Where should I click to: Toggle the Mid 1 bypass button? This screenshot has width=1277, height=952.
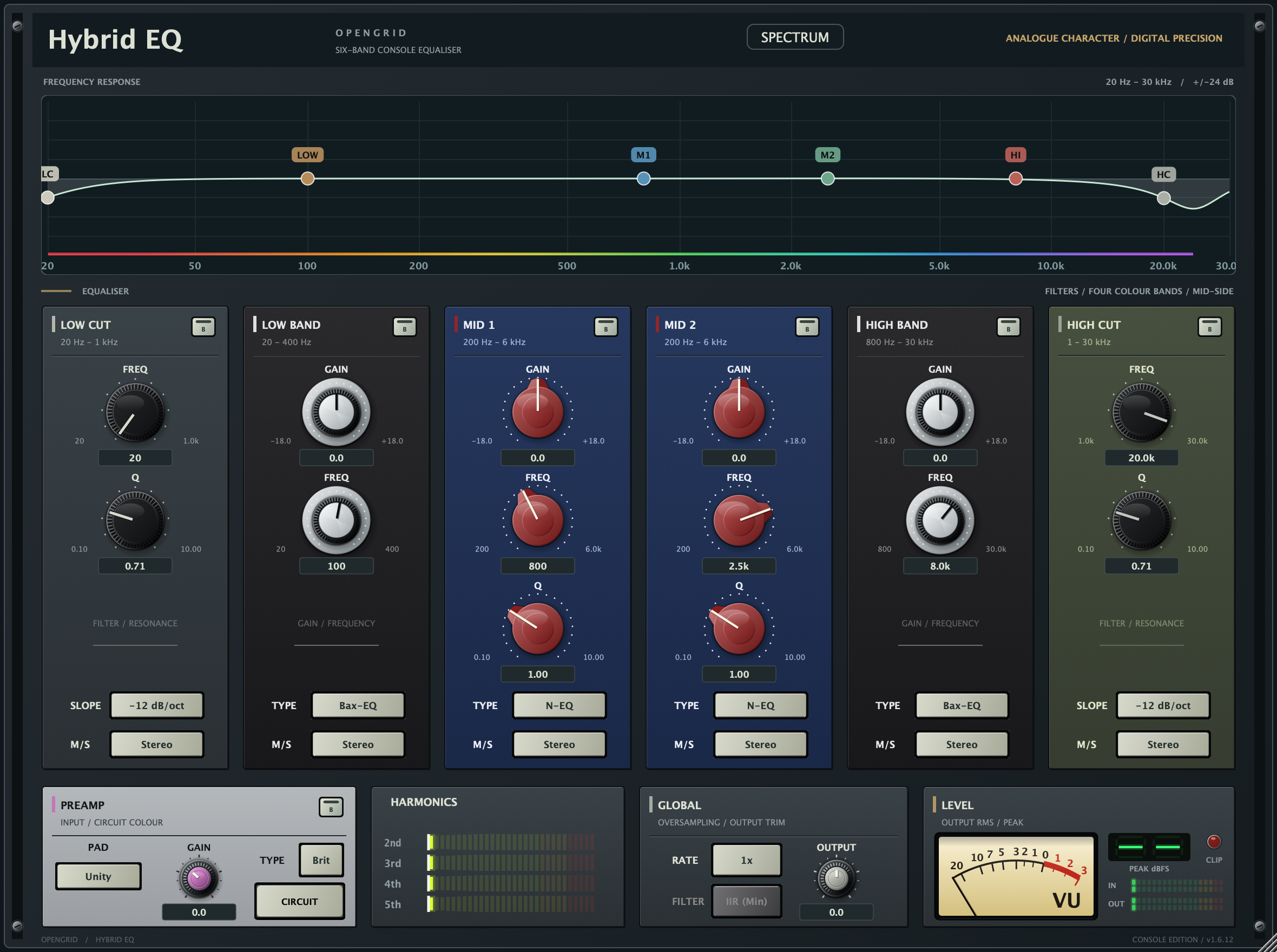[605, 327]
